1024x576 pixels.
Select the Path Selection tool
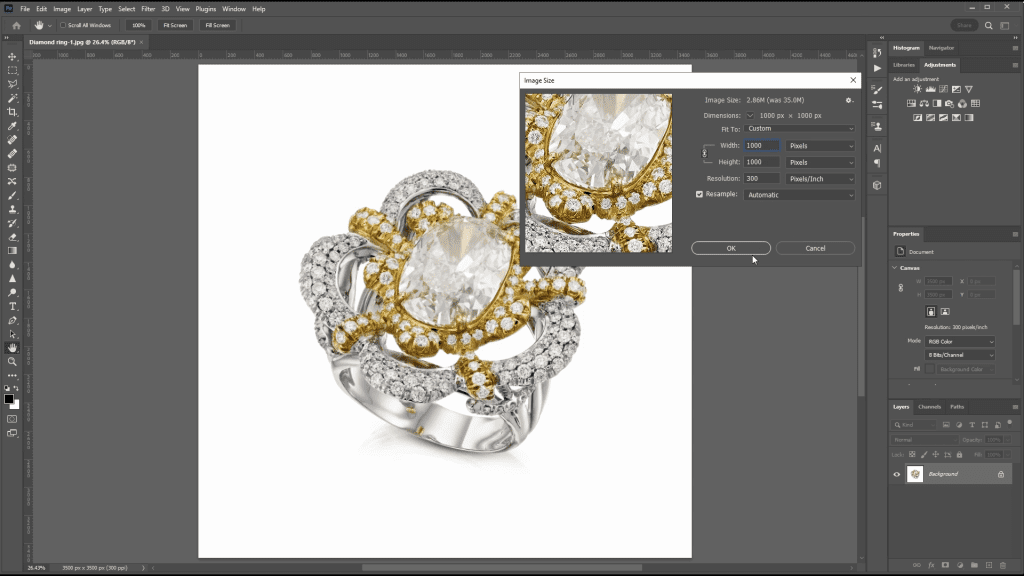click(12, 334)
